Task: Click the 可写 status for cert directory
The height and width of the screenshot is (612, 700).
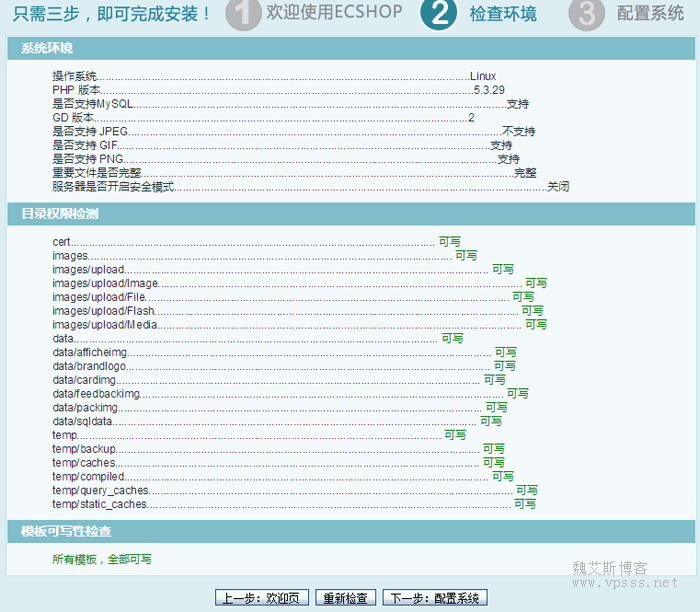Action: coord(450,242)
